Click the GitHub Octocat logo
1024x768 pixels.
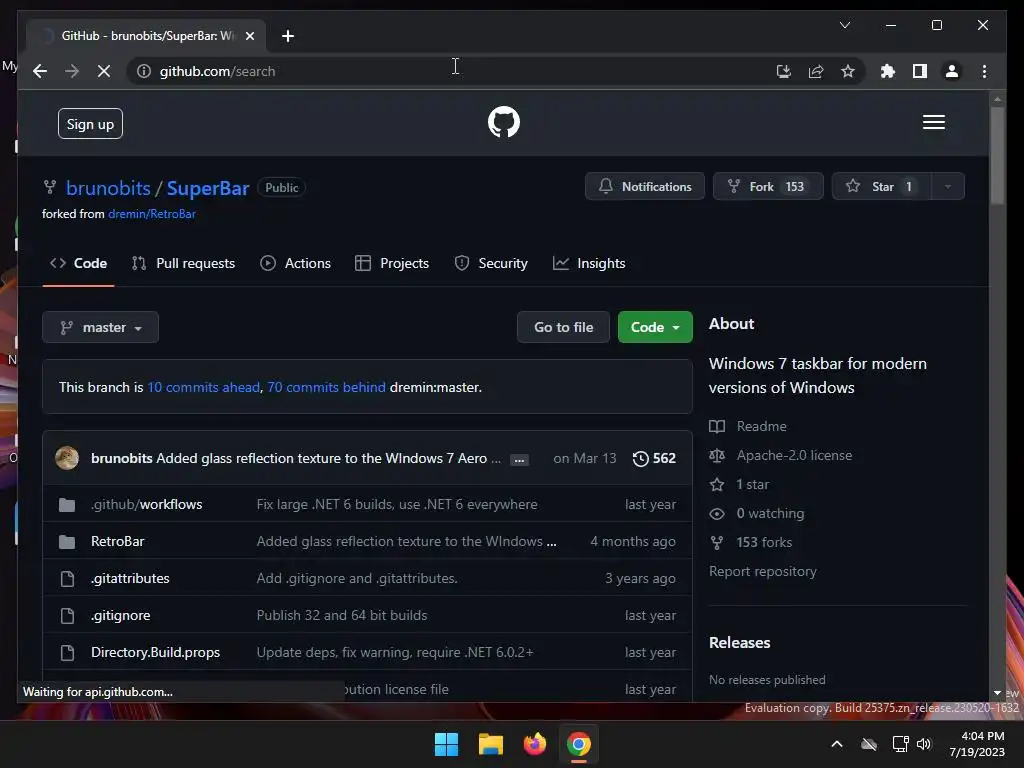pyautogui.click(x=504, y=122)
